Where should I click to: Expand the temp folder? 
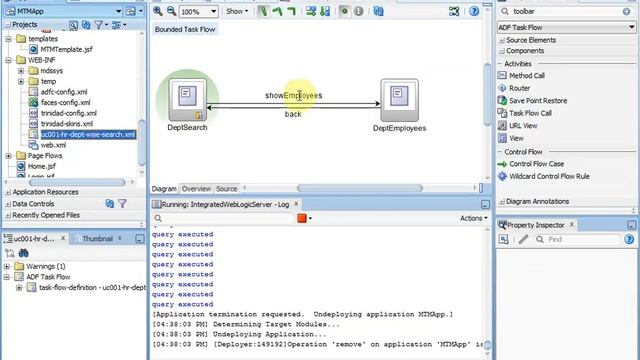click(21, 82)
